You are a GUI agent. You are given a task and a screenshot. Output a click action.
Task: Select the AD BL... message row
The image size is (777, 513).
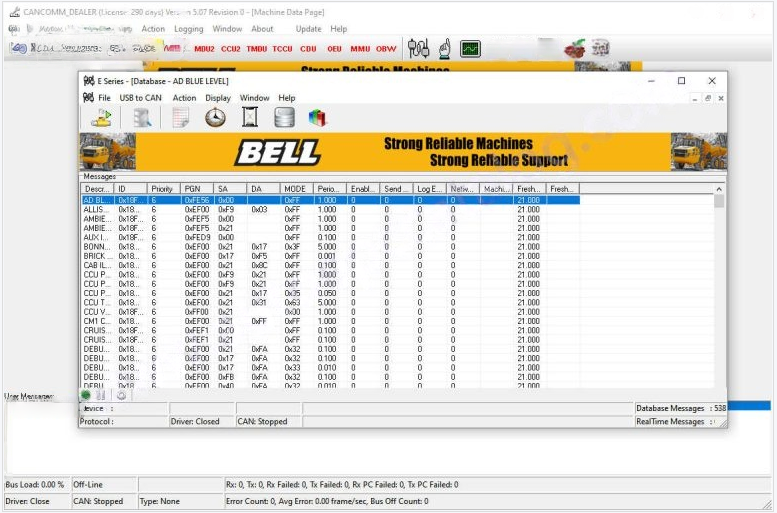tap(331, 200)
